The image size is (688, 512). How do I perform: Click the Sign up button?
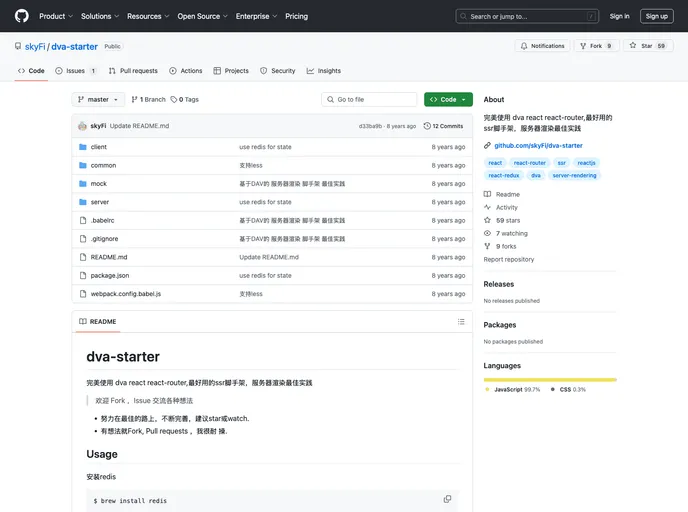[656, 16]
